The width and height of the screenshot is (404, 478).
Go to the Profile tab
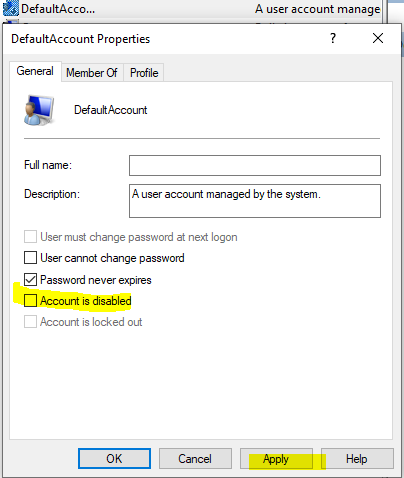click(x=144, y=73)
